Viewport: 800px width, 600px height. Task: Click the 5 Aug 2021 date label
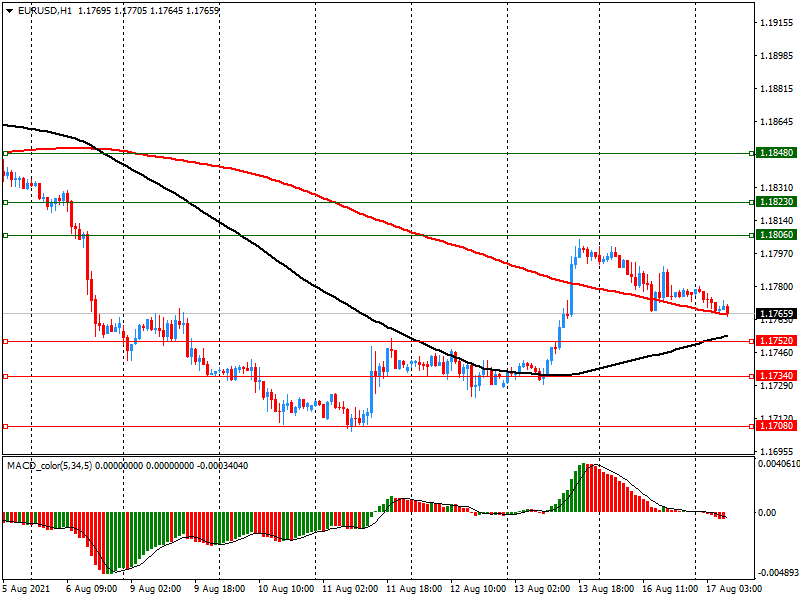[x=27, y=589]
